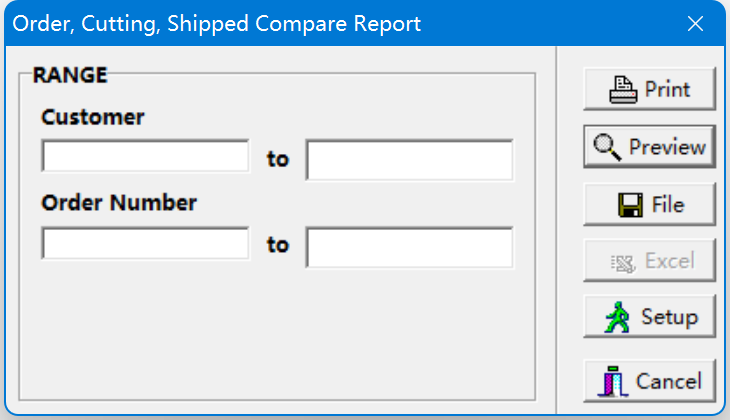
Task: Click the floppy disk icon on File
Action: pos(630,205)
